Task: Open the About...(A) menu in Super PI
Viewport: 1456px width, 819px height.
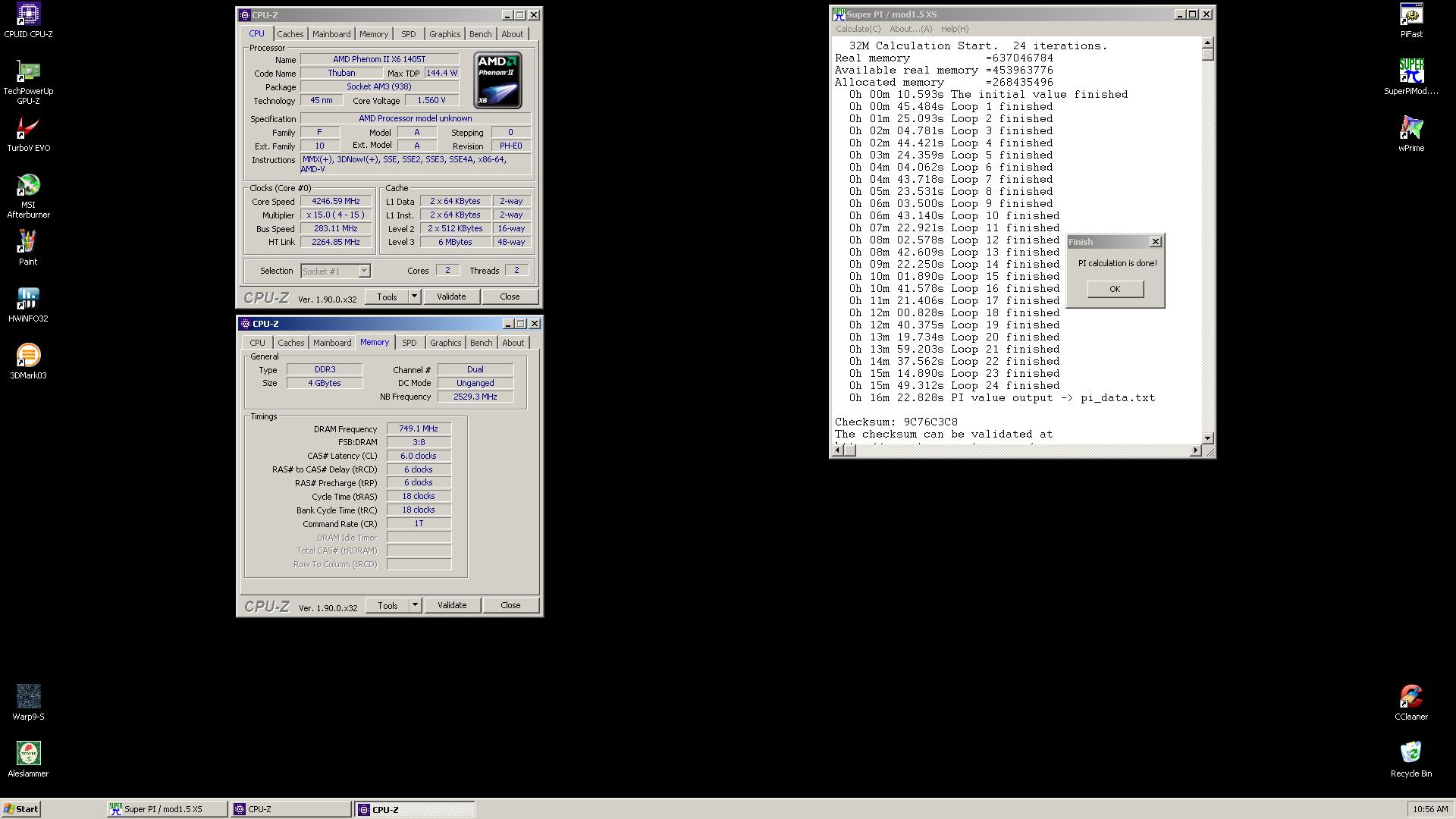Action: tap(911, 29)
